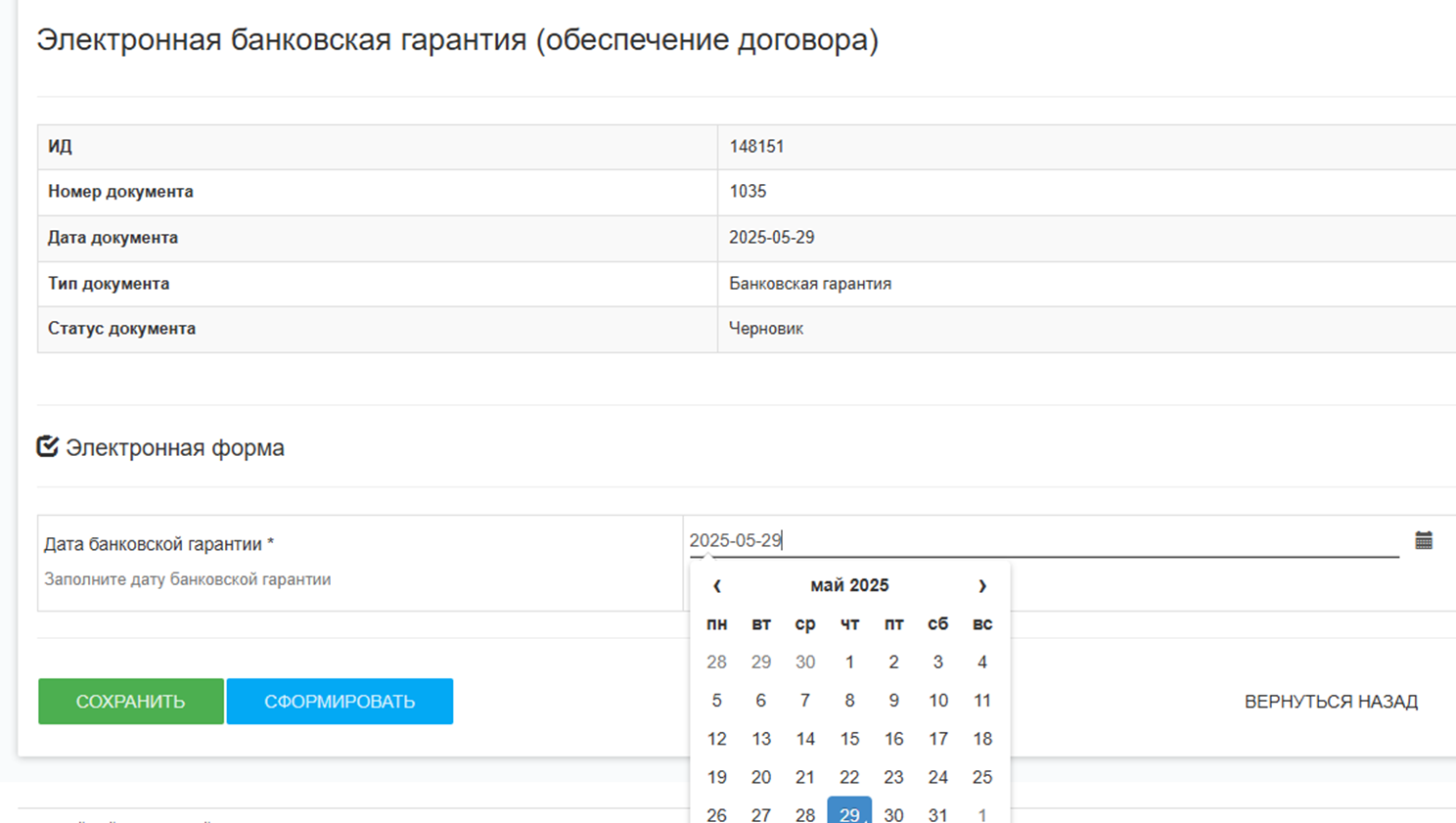The height and width of the screenshot is (823, 1456).
Task: Open the calendar icon beside the date field
Action: click(x=1424, y=540)
